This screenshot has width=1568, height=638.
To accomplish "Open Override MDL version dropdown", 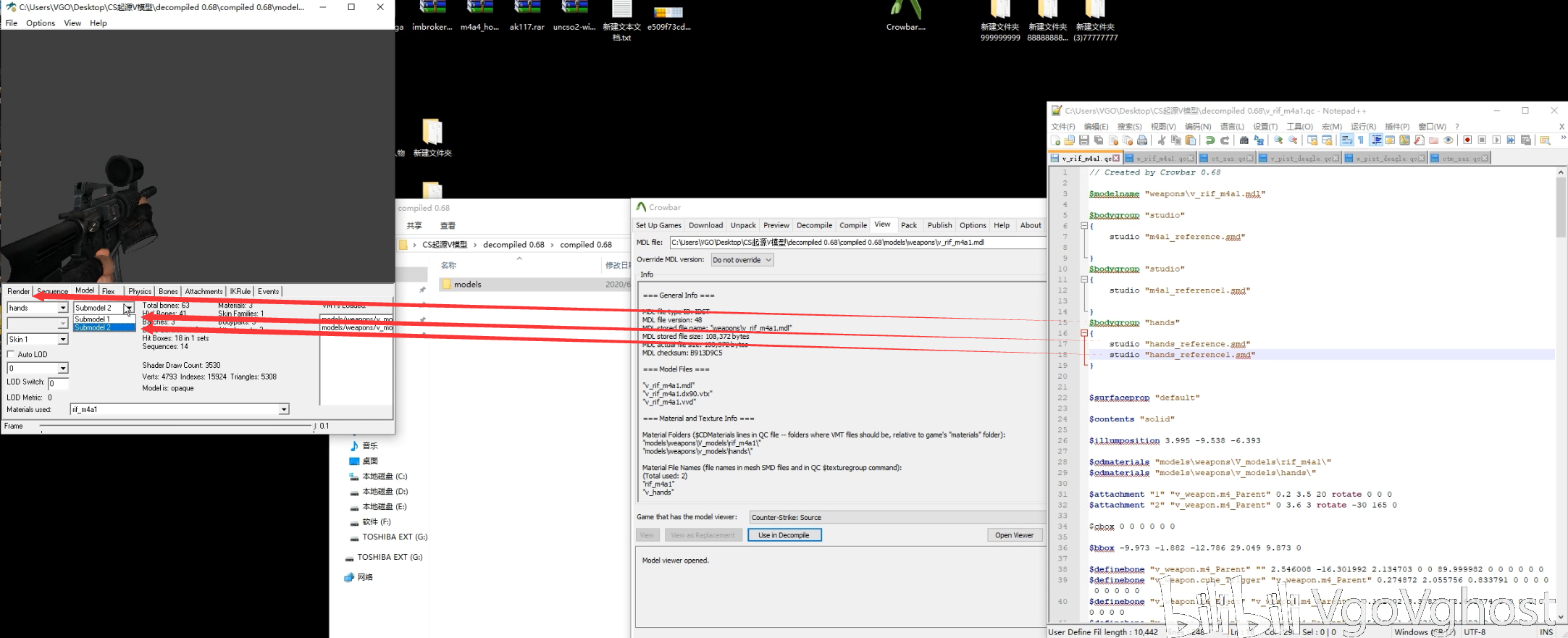I will pos(742,260).
